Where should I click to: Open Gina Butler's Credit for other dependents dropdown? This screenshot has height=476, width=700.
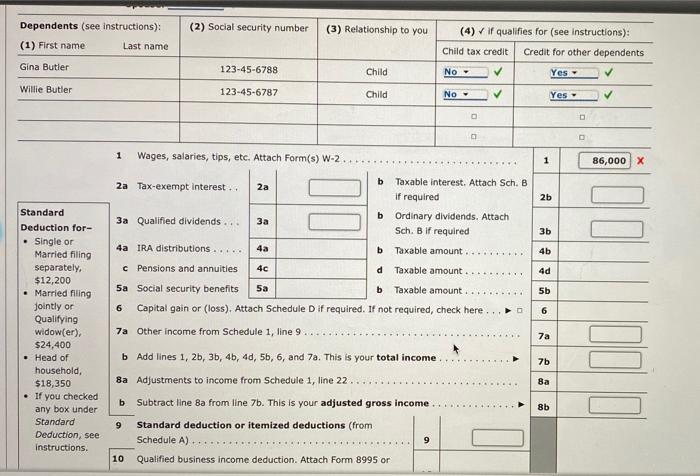574,73
